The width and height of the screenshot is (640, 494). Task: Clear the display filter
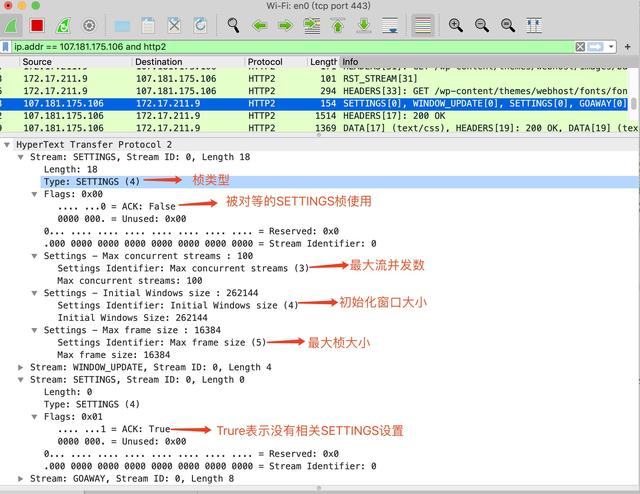580,47
